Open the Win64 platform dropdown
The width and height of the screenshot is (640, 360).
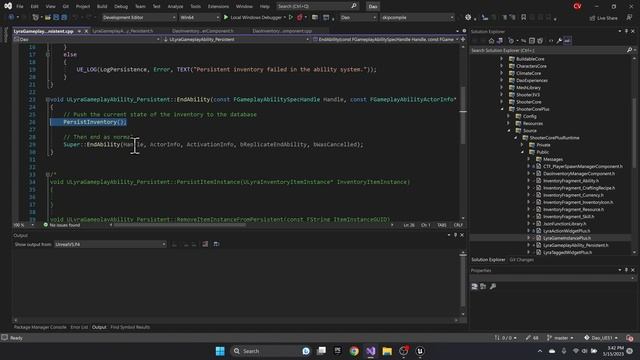coord(199,18)
